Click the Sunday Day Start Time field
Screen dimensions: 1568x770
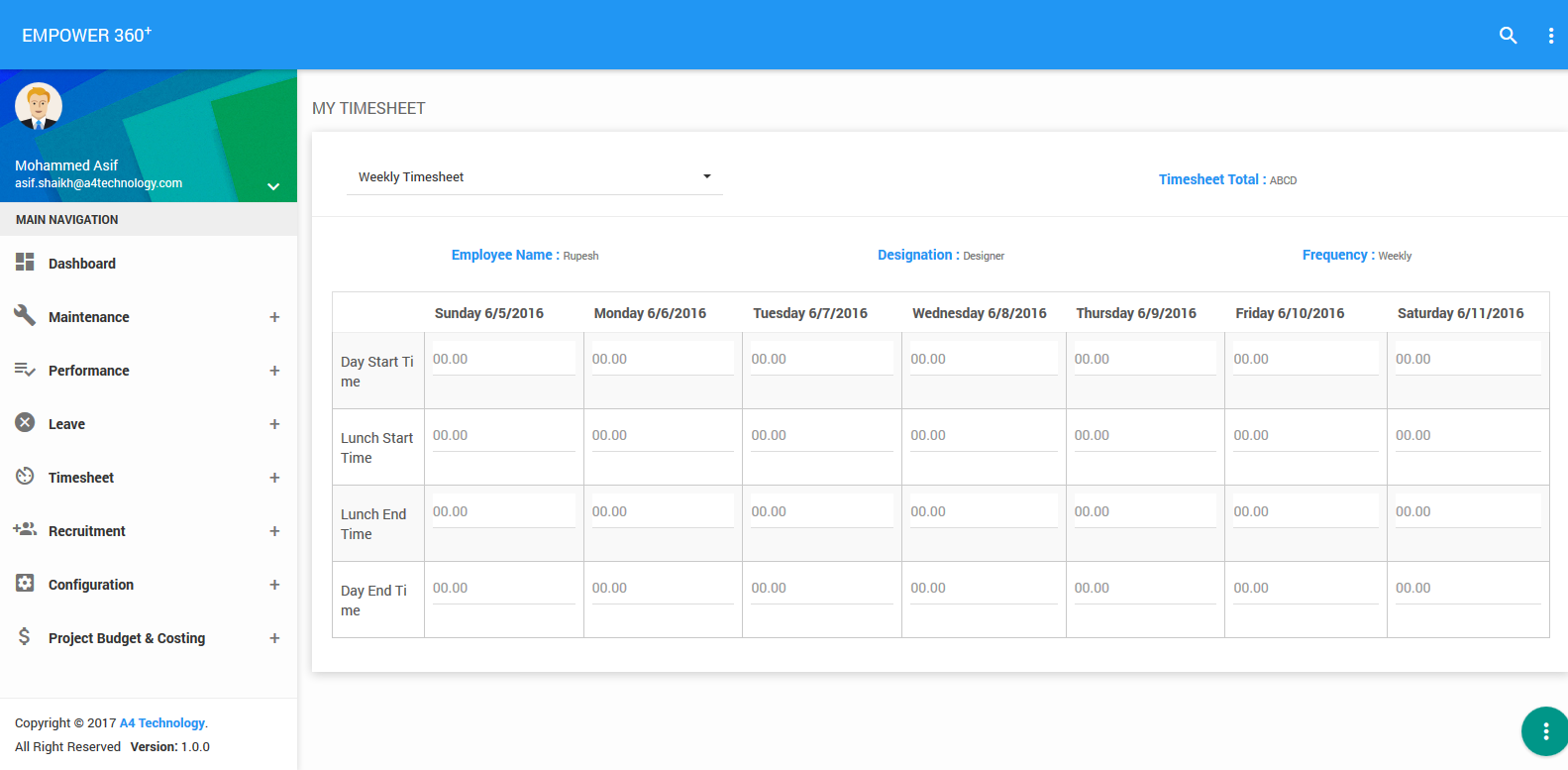point(503,359)
